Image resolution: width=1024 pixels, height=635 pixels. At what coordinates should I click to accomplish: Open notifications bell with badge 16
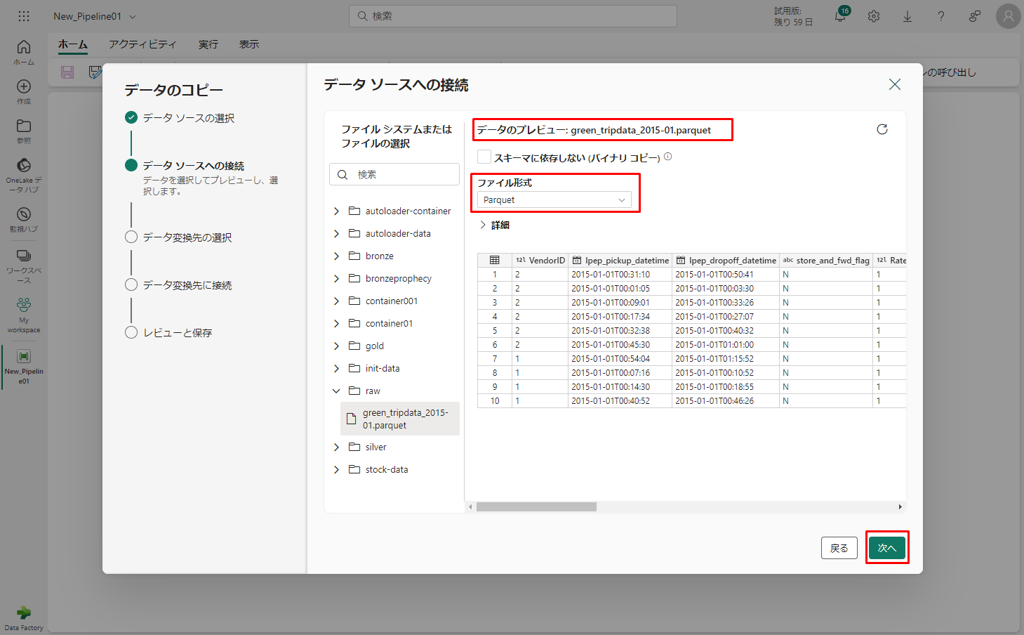[840, 16]
